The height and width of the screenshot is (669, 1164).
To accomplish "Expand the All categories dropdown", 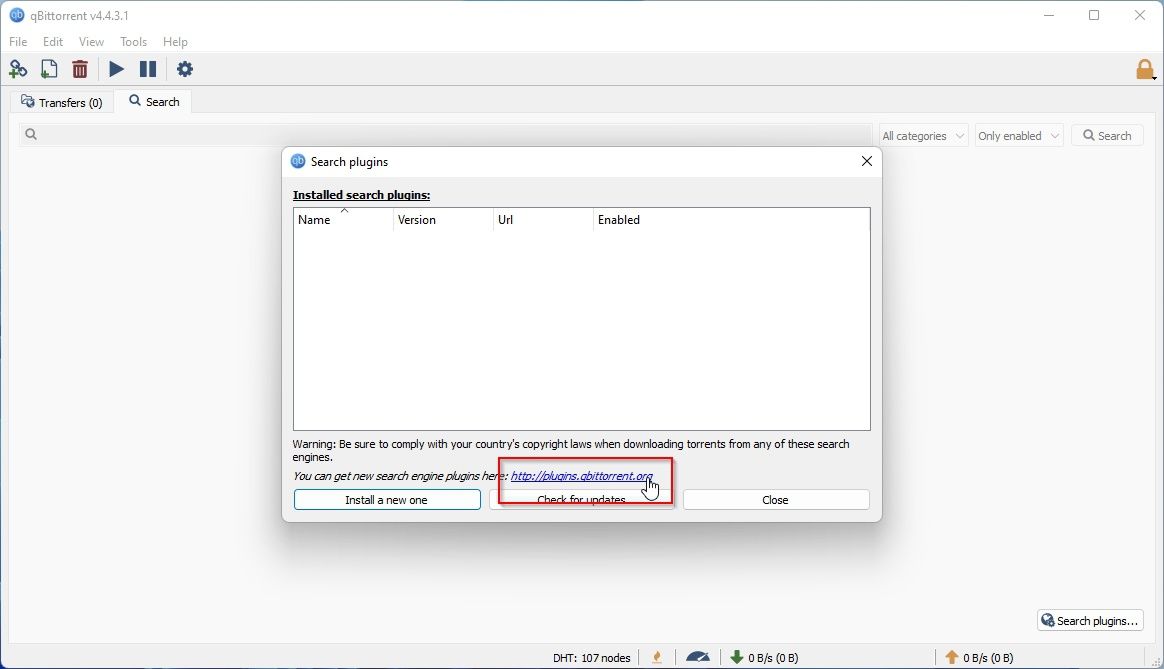I will point(923,136).
